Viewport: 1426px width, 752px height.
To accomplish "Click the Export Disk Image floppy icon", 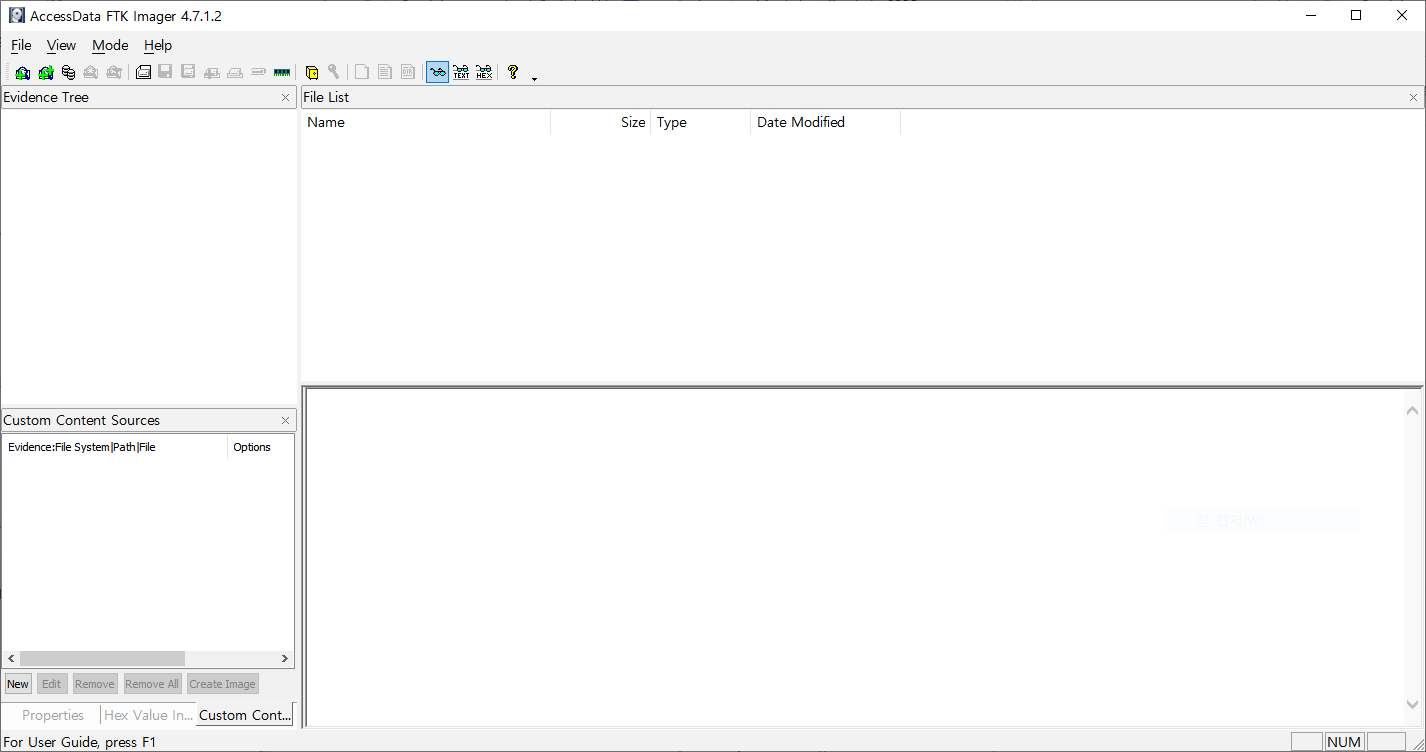I will [x=165, y=72].
